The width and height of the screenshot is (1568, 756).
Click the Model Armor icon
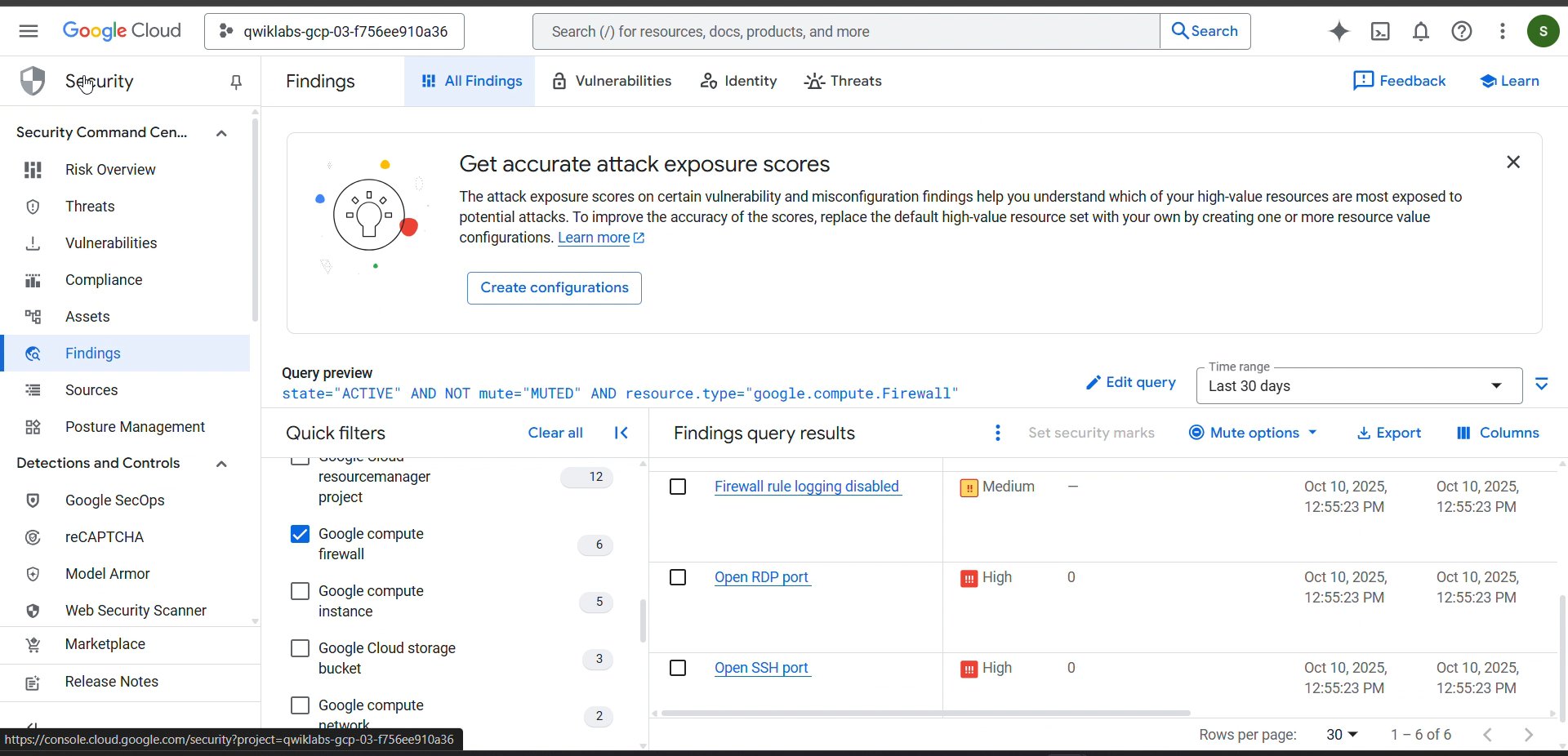[33, 574]
